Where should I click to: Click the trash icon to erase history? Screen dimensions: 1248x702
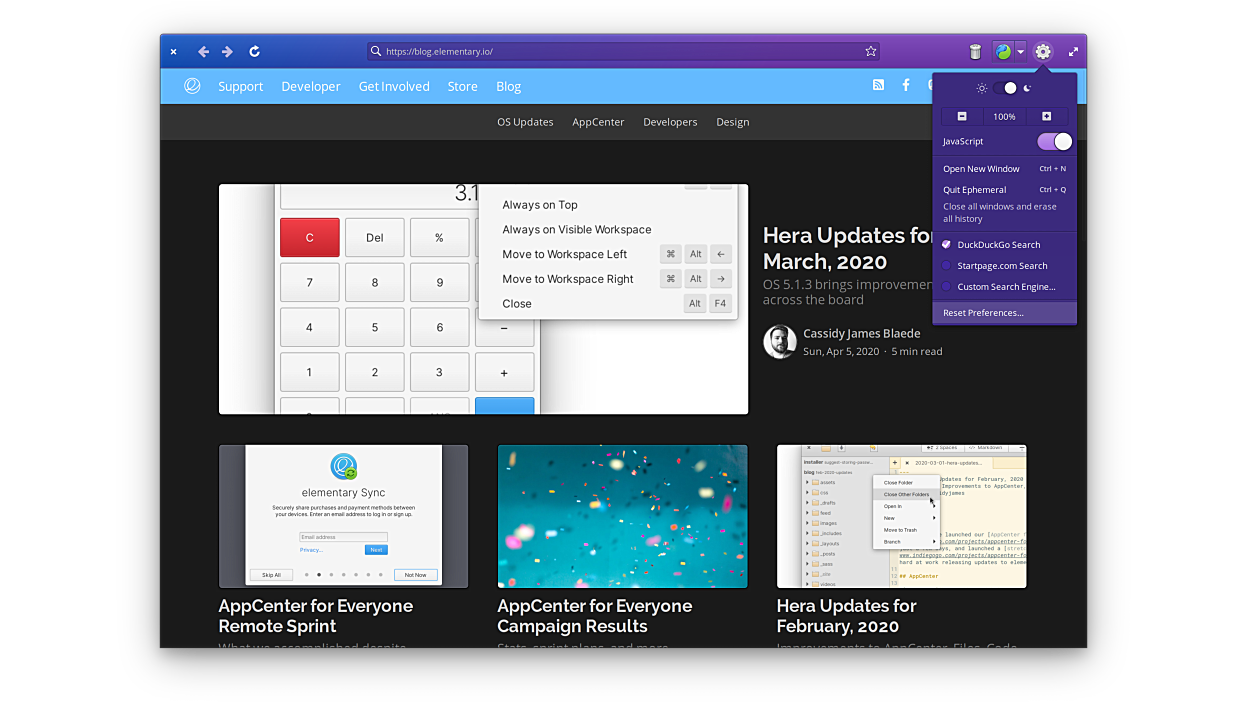pyautogui.click(x=975, y=52)
